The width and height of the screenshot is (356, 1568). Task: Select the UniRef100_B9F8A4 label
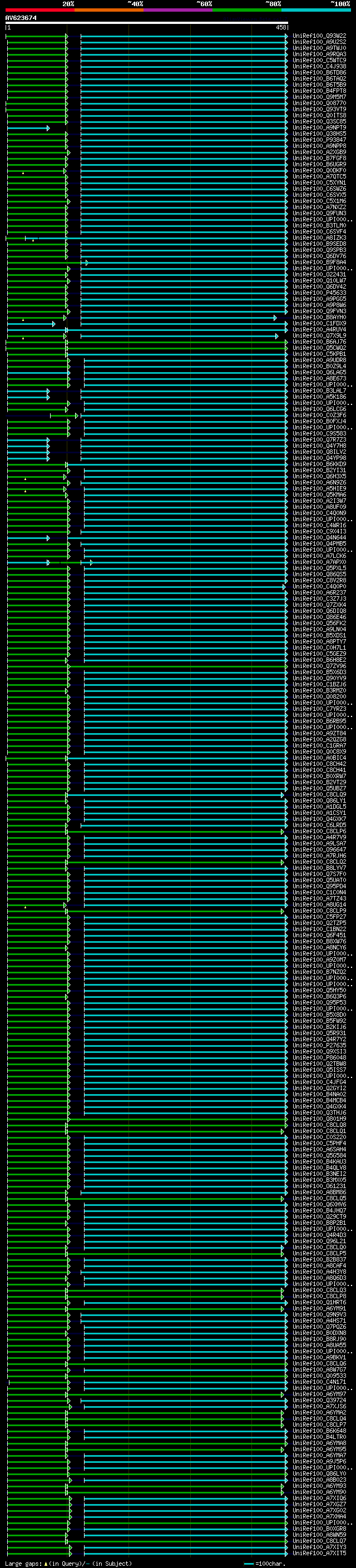tap(319, 263)
